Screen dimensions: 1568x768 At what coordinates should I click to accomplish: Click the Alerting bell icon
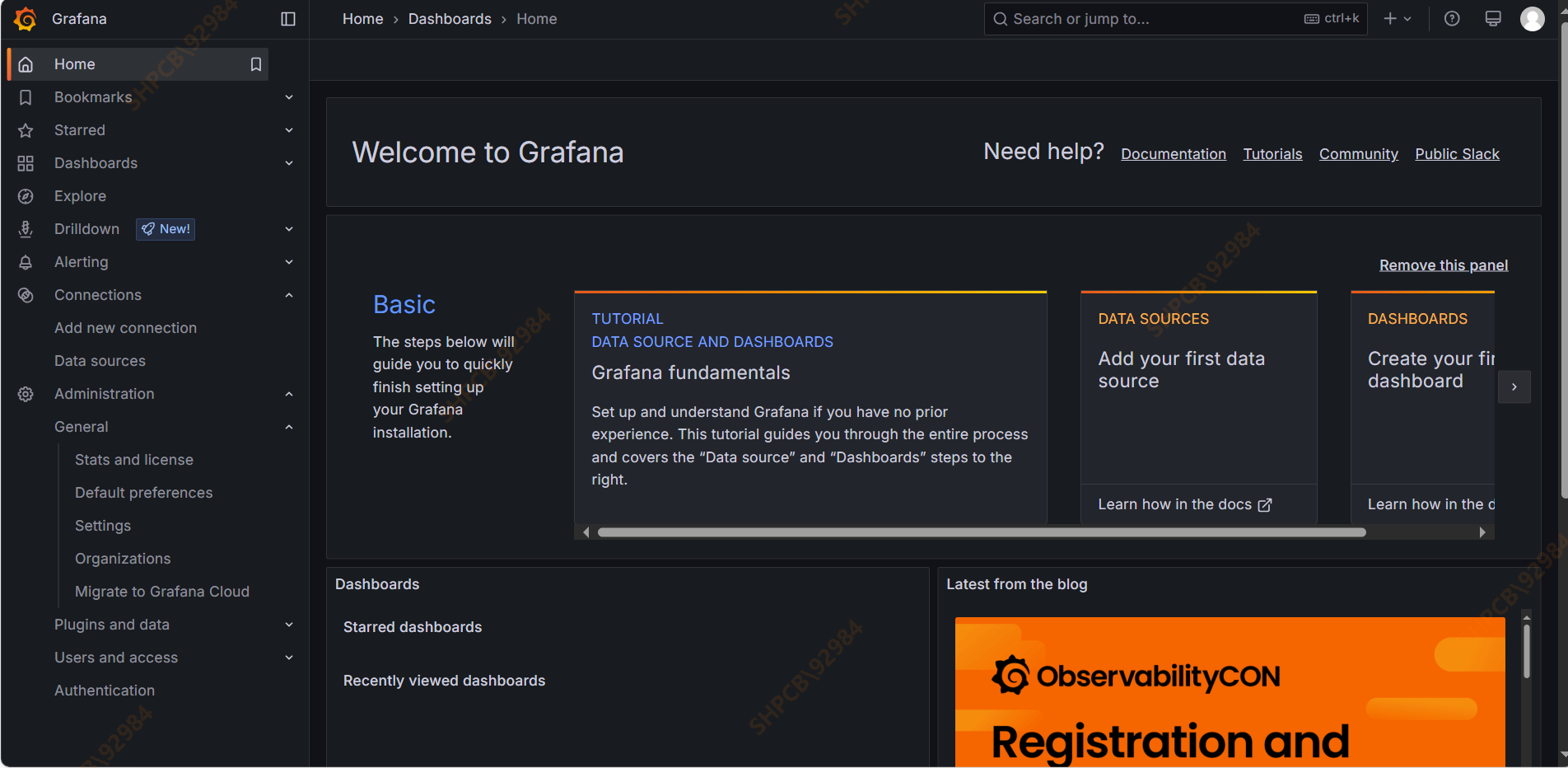coord(26,262)
